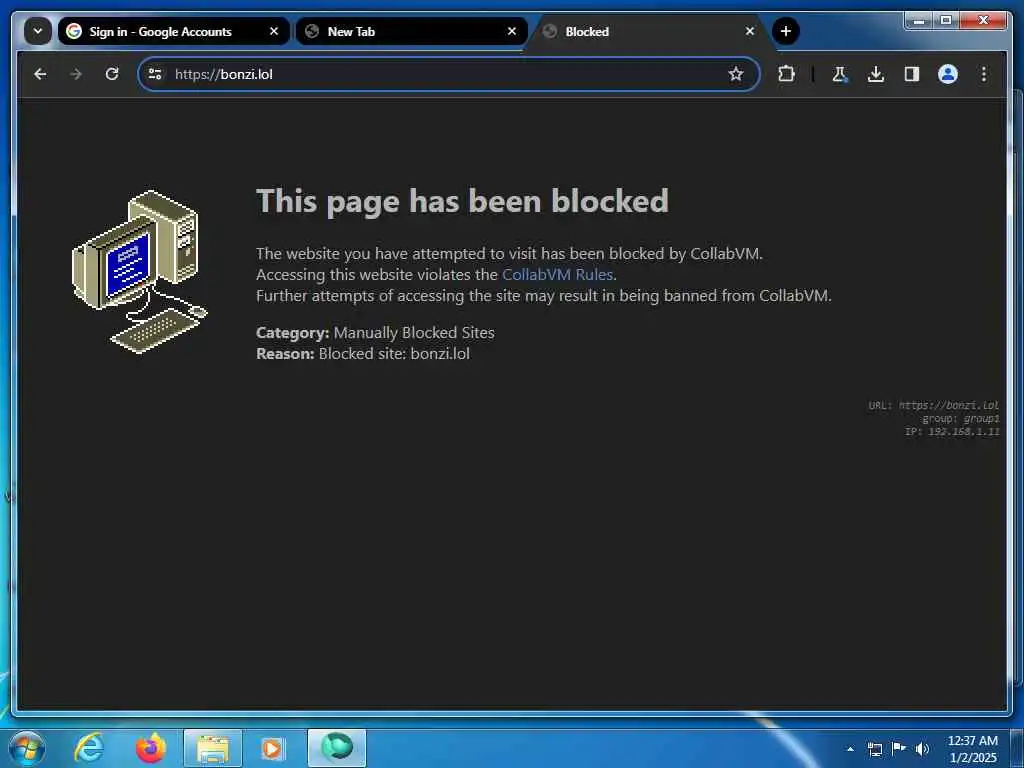Click the 'Manually Blocked Sites' category text
The width and height of the screenshot is (1024, 768).
414,332
